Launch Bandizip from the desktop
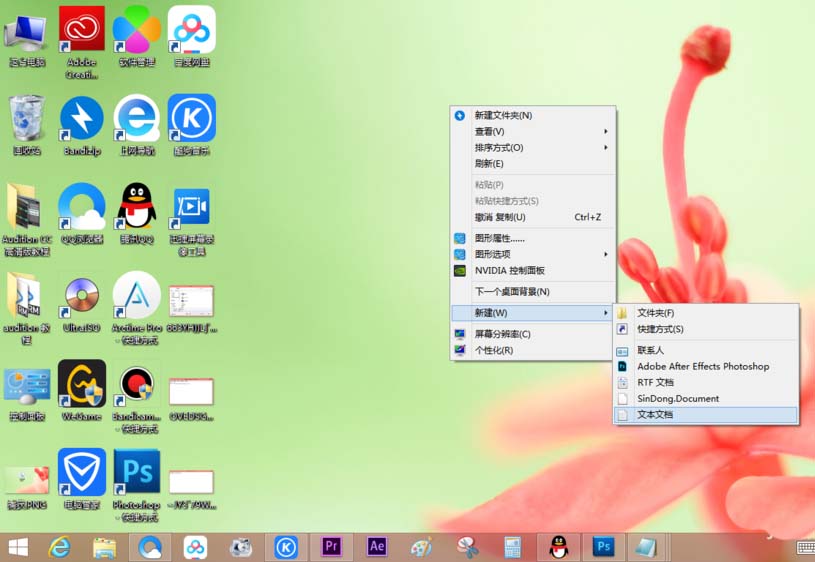Image resolution: width=815 pixels, height=562 pixels. pos(82,120)
